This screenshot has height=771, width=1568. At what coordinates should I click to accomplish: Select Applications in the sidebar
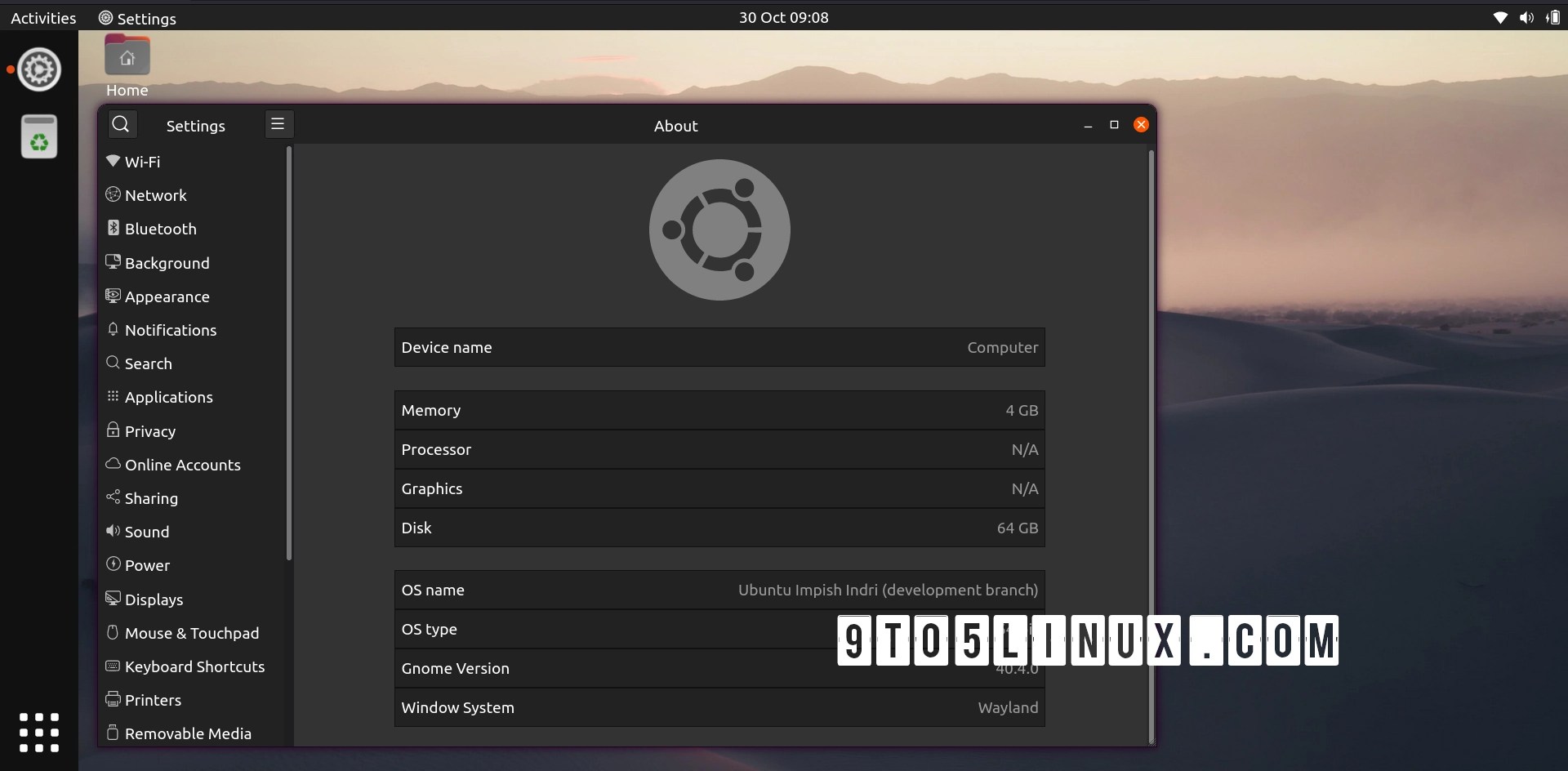point(193,397)
